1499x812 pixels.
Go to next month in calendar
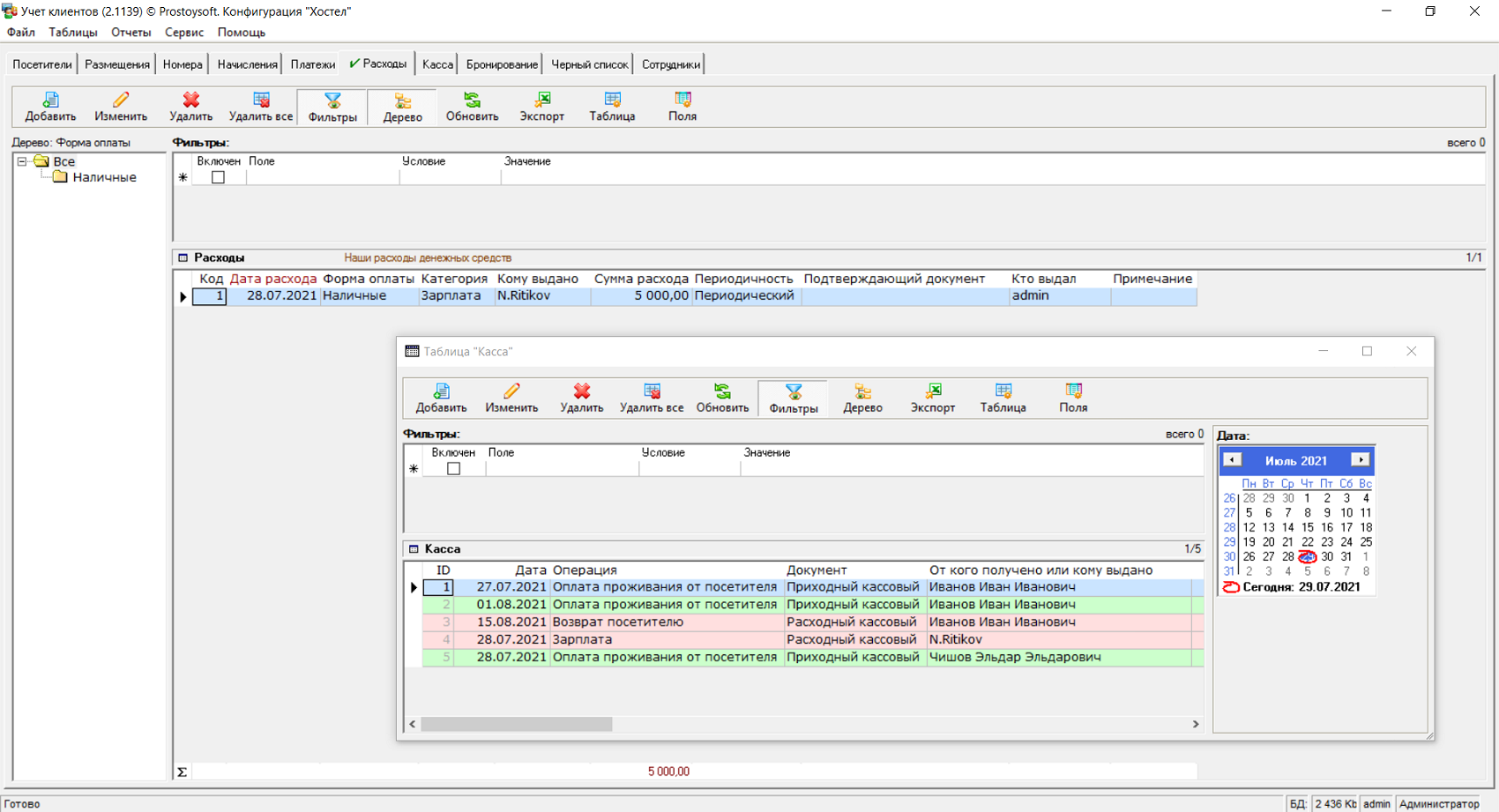(1360, 460)
